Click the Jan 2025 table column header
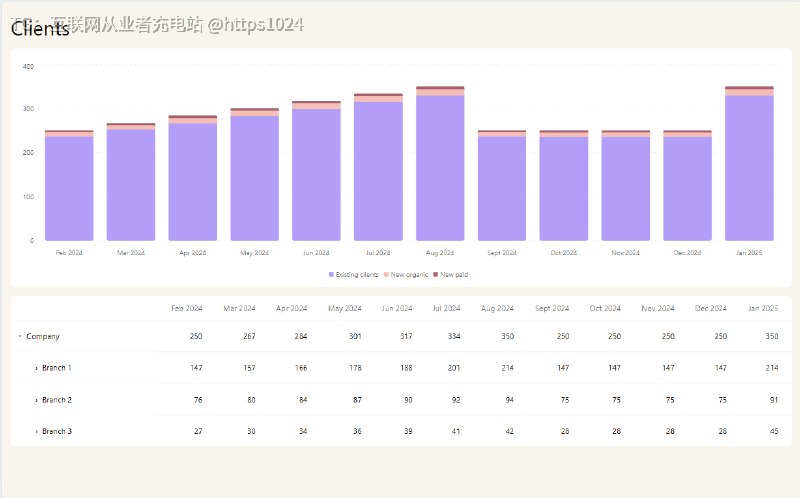The width and height of the screenshot is (800, 498). (763, 308)
